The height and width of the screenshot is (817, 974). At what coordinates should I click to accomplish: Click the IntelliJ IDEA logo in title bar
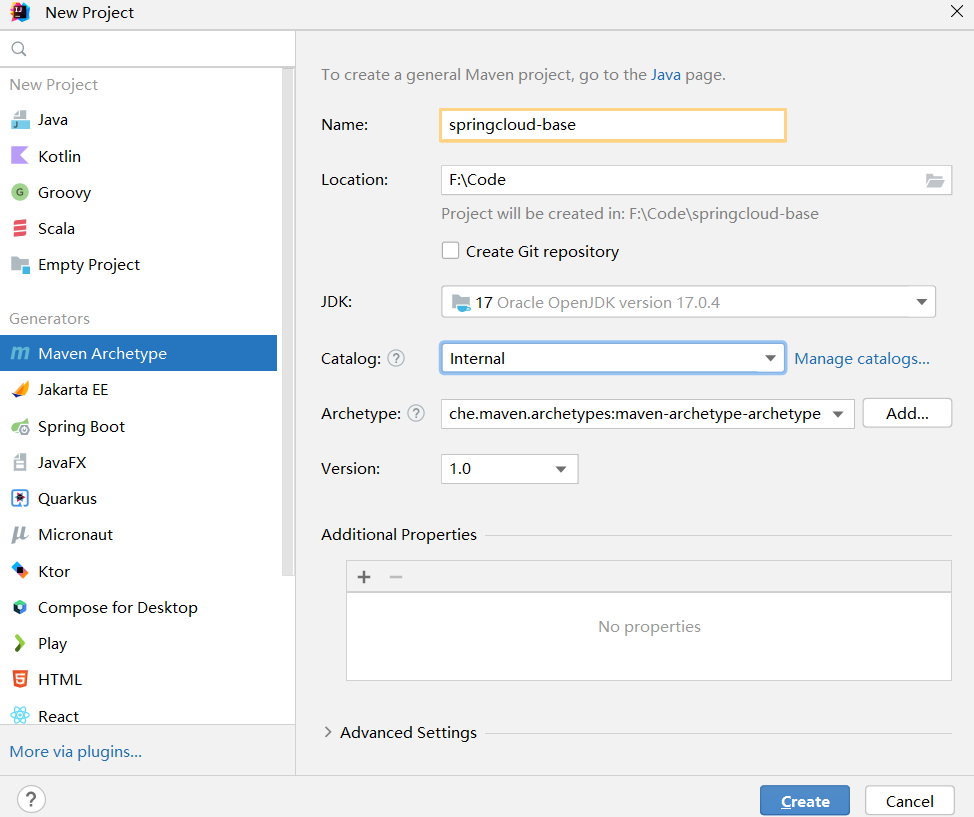point(20,12)
